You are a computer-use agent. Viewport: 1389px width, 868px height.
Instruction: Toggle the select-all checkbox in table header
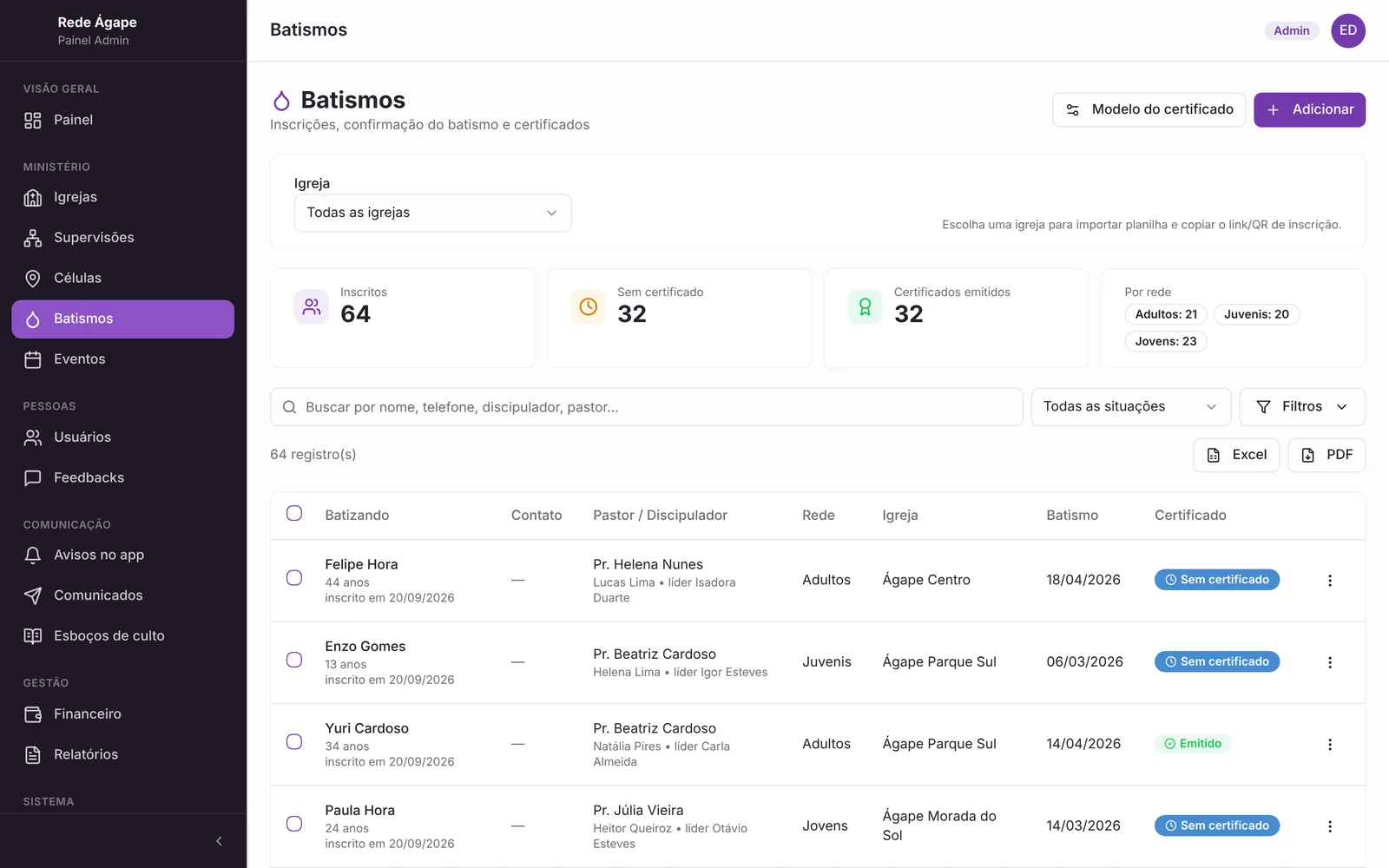tap(294, 514)
